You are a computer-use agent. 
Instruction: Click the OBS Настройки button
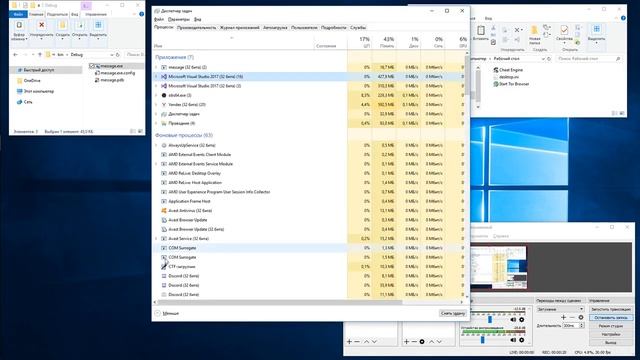(611, 334)
